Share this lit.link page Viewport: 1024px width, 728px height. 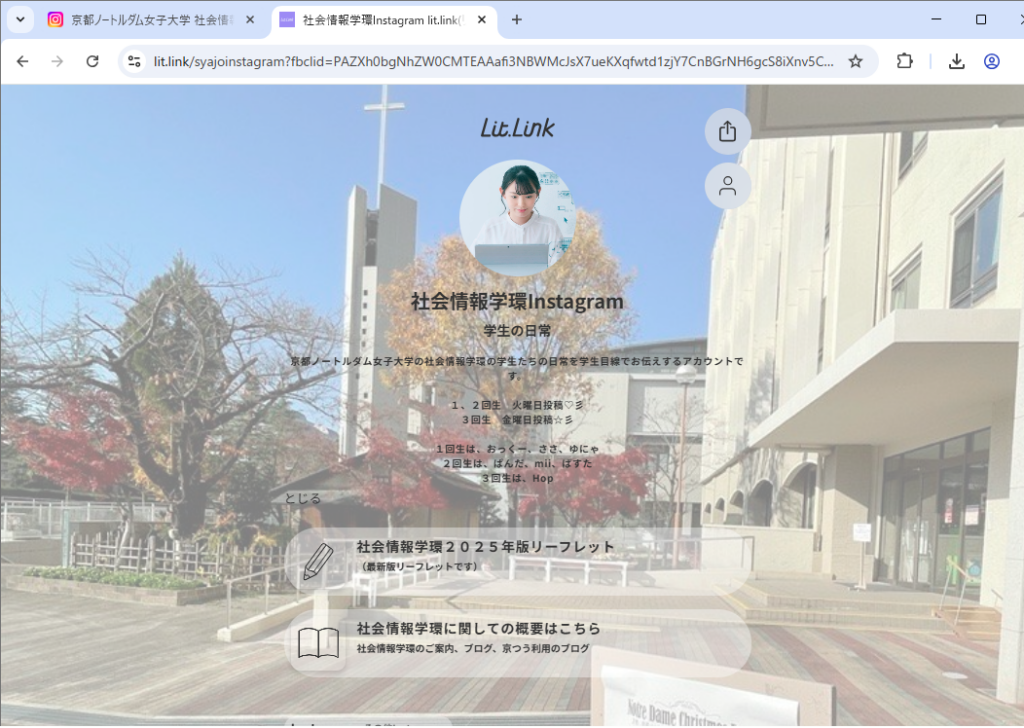click(728, 131)
